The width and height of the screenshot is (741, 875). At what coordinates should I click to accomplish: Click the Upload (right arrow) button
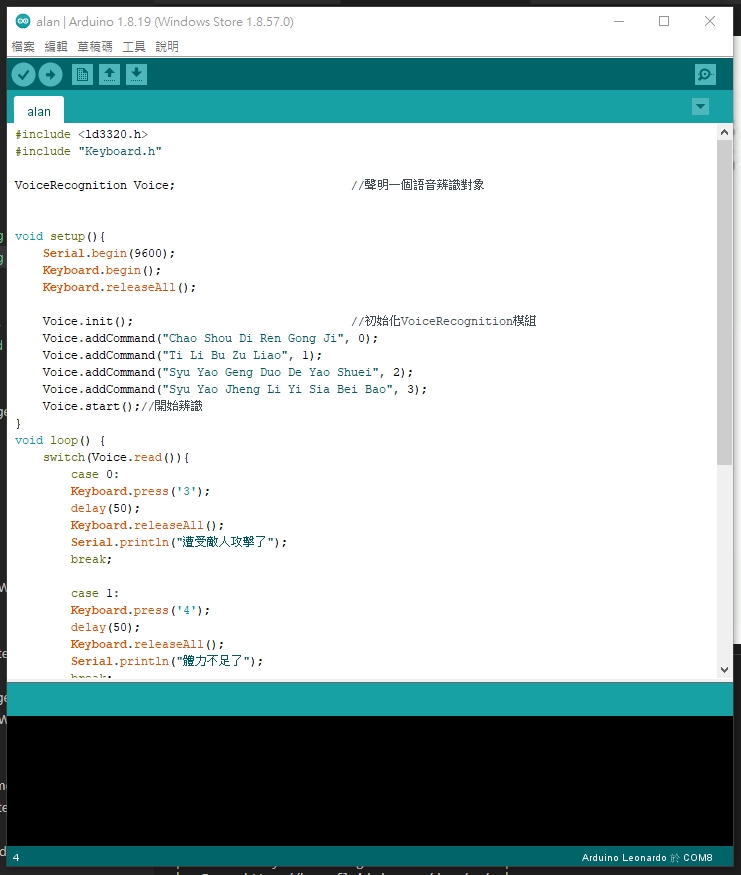pyautogui.click(x=50, y=74)
